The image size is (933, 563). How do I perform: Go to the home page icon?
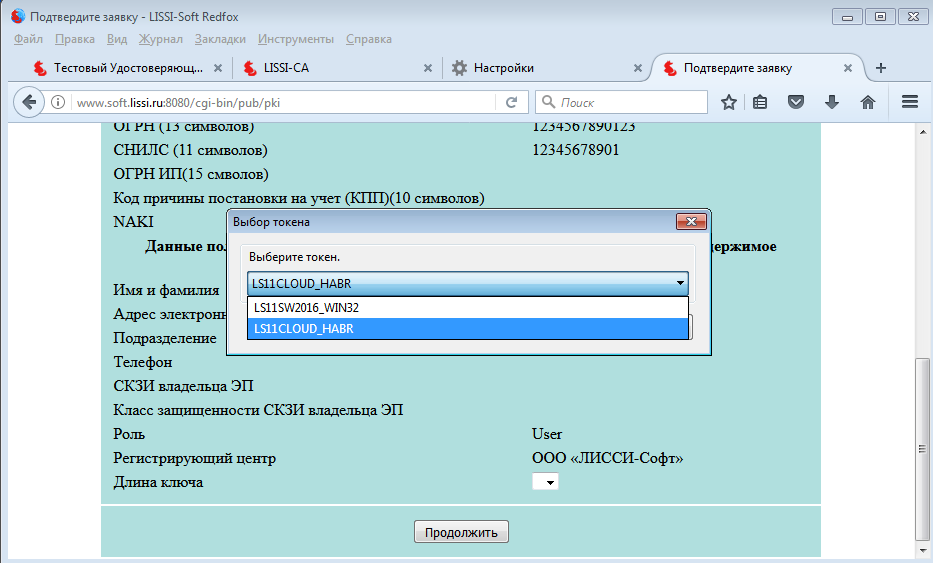868,102
